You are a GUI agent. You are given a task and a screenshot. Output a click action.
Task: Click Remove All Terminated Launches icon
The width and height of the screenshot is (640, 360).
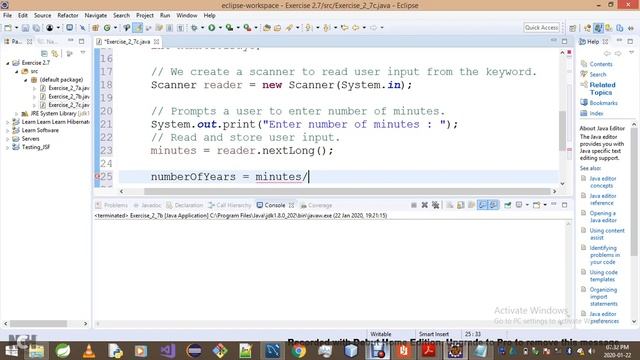pyautogui.click(x=436, y=205)
